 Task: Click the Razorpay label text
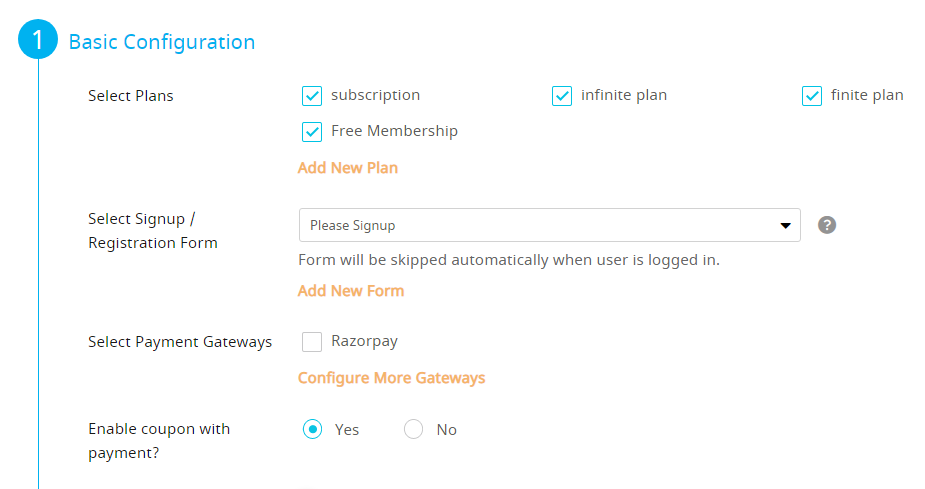pos(364,342)
